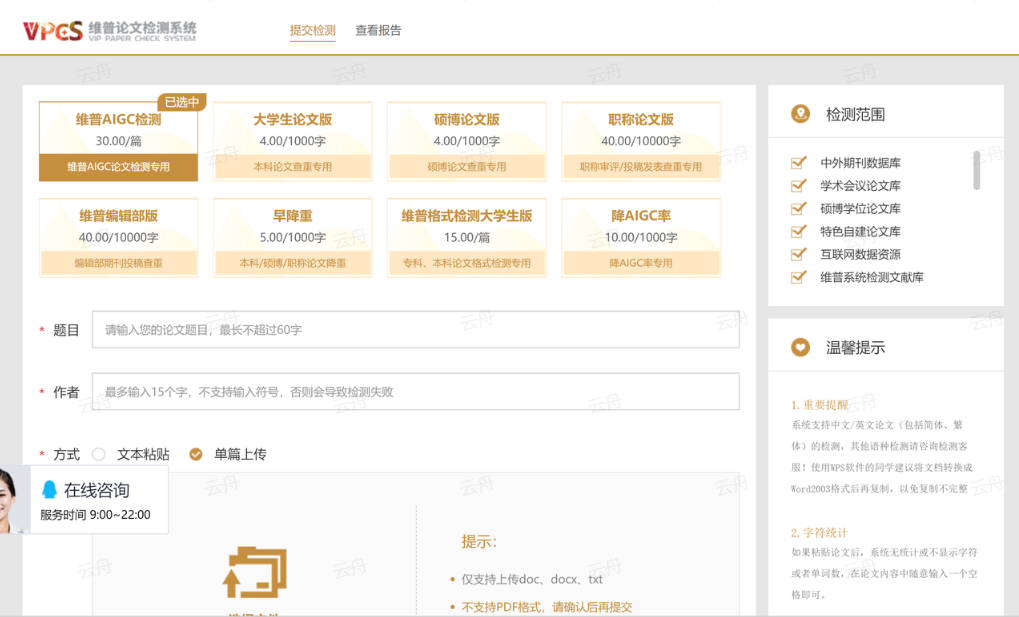Click the 本科/硕博/职称论文降重 label
The width and height of the screenshot is (1019, 617).
pos(292,263)
